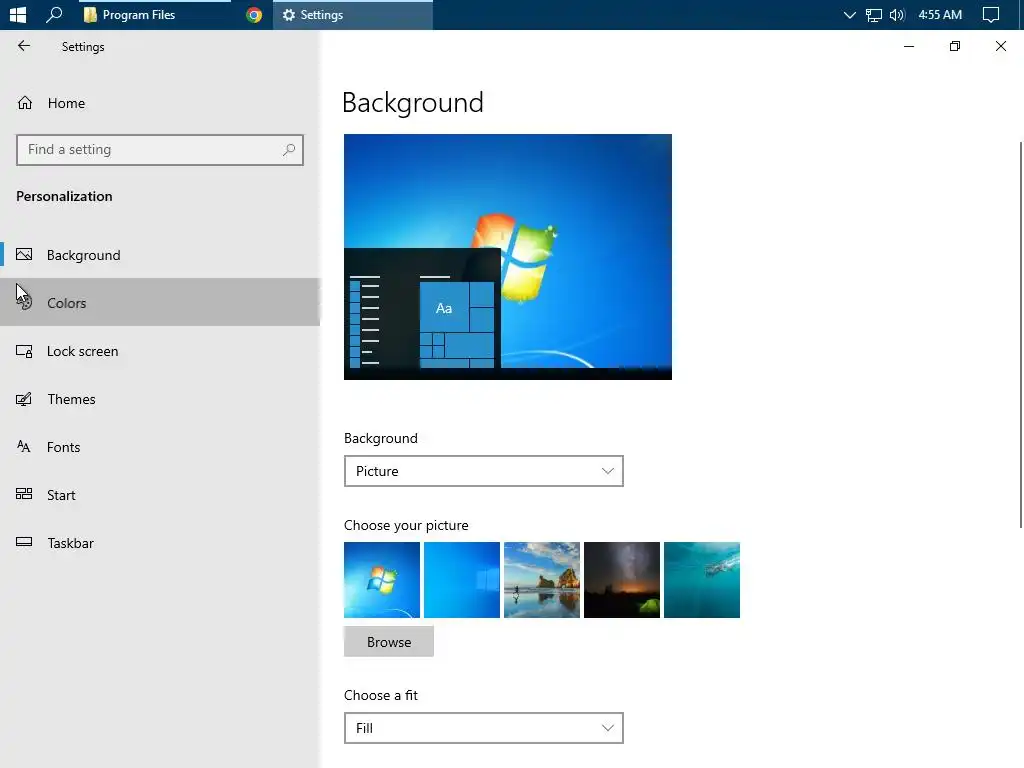
Task: Open the Fonts settings page
Action: click(x=160, y=447)
